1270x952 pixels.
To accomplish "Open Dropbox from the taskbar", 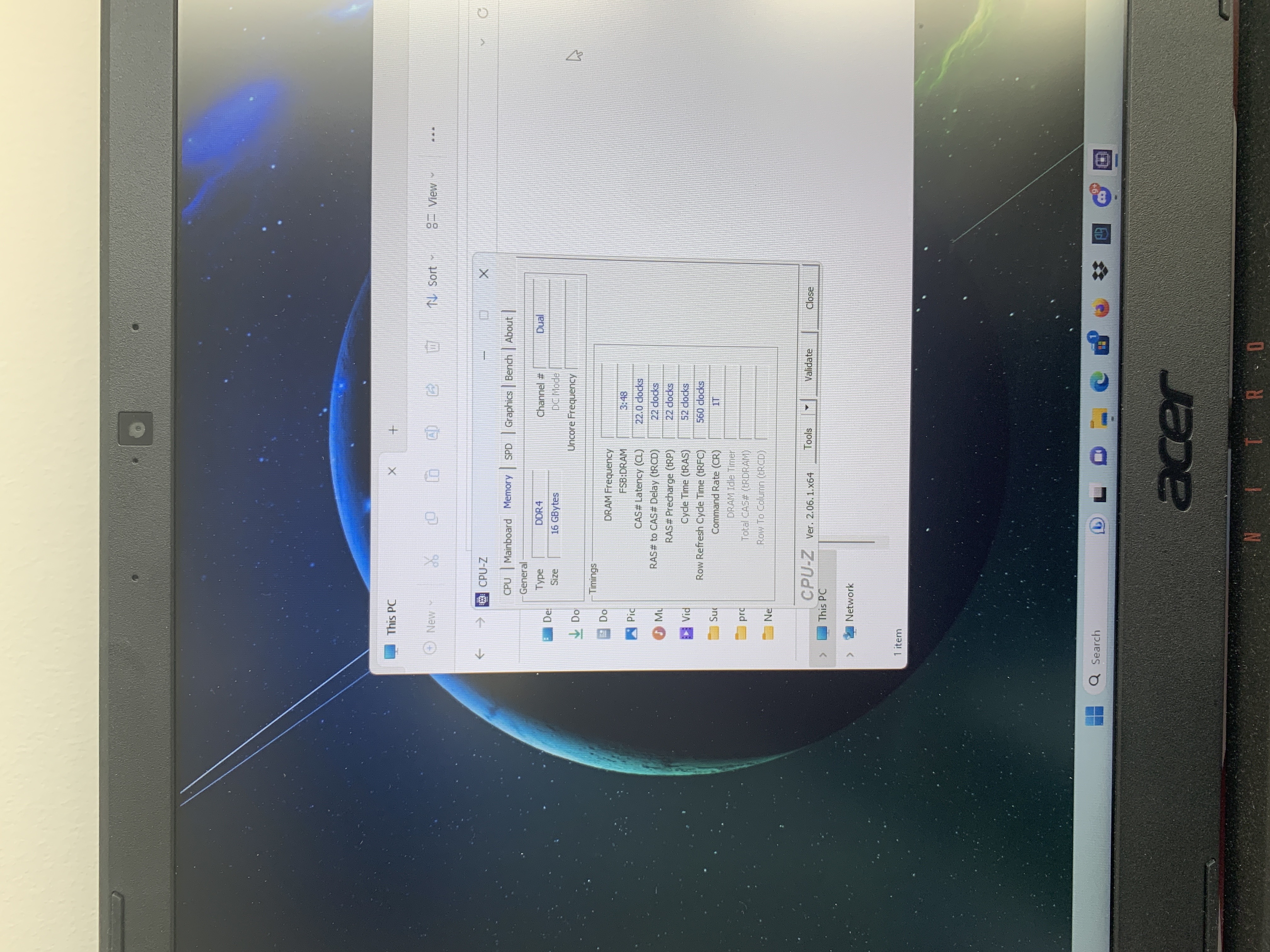I will click(1100, 271).
